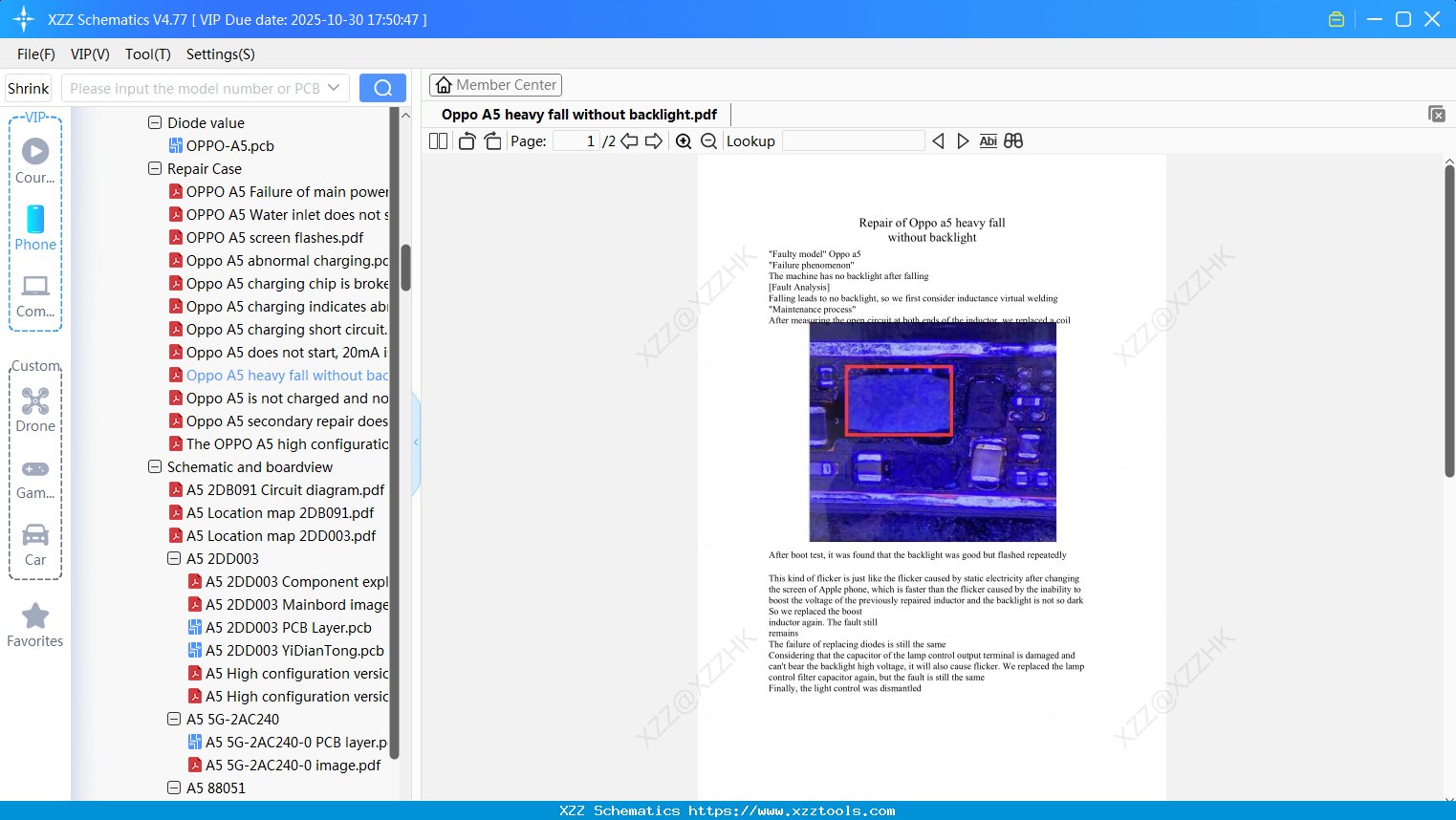Click the binoculars find icon

1013,141
